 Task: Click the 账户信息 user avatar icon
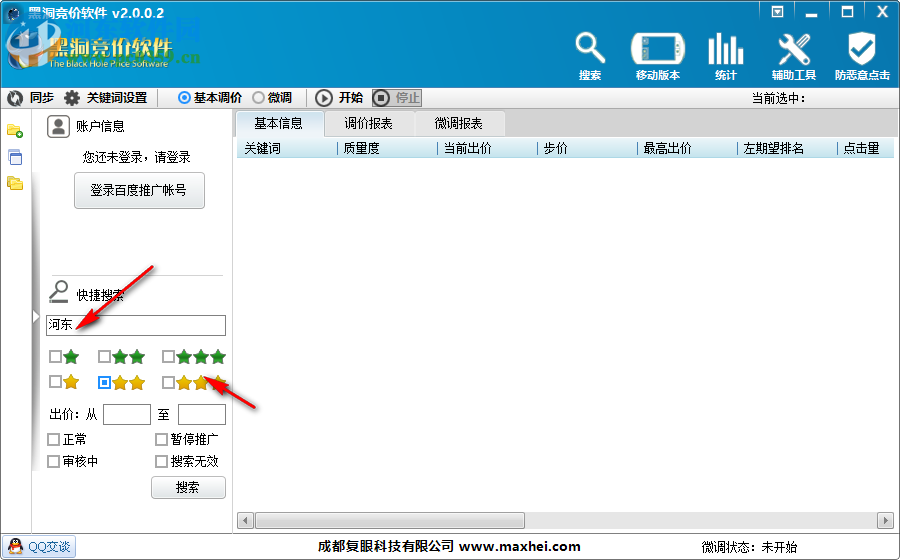pyautogui.click(x=58, y=126)
